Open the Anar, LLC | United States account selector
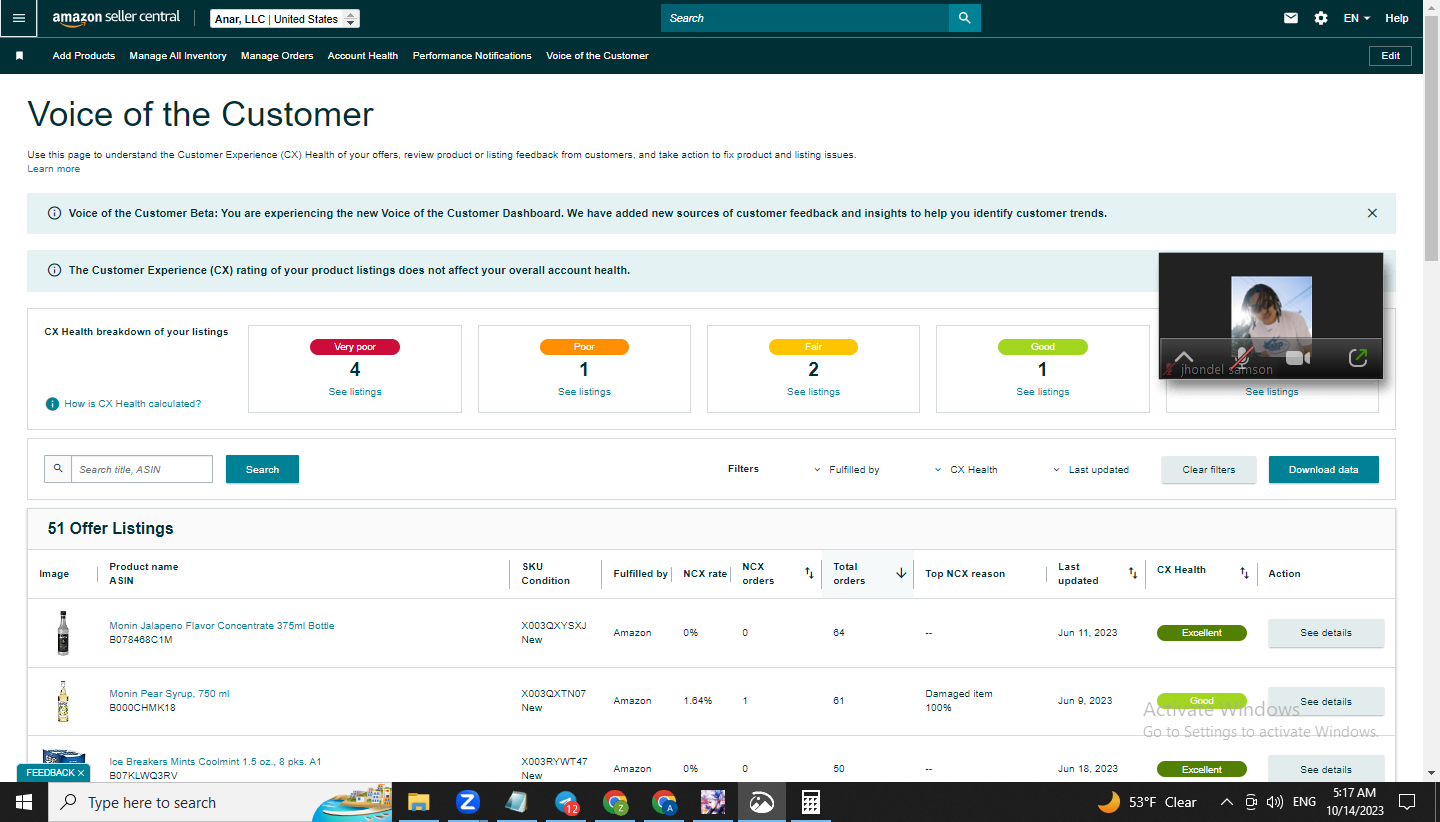Image resolution: width=1440 pixels, height=822 pixels. [x=285, y=19]
